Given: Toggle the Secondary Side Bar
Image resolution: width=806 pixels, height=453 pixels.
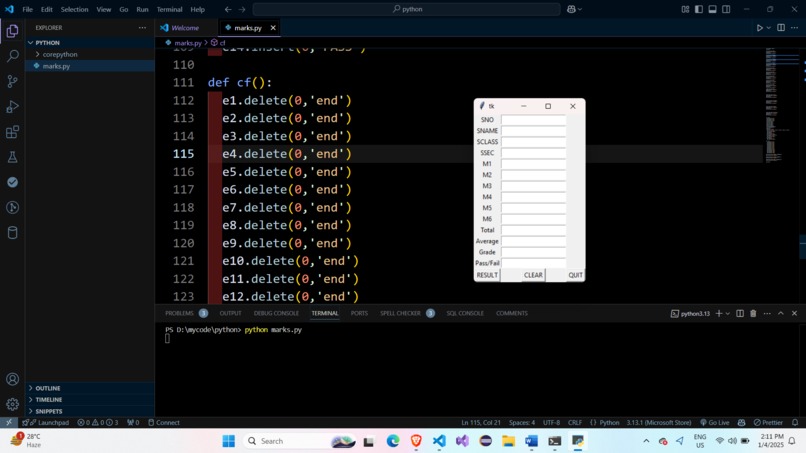Looking at the screenshot, I should pos(726,9).
